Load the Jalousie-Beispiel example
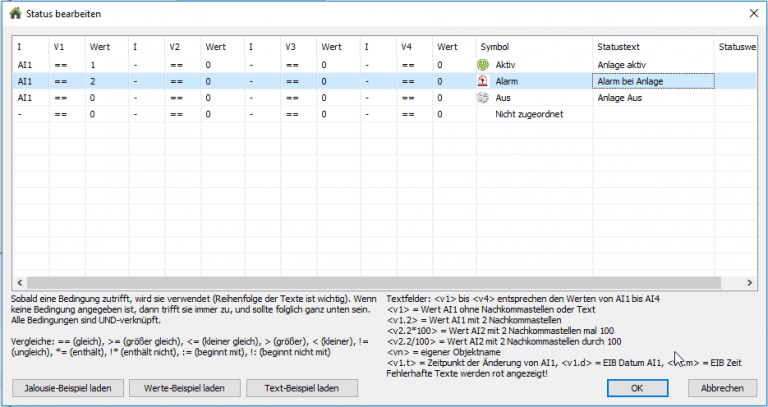The width and height of the screenshot is (768, 407). [x=68, y=388]
